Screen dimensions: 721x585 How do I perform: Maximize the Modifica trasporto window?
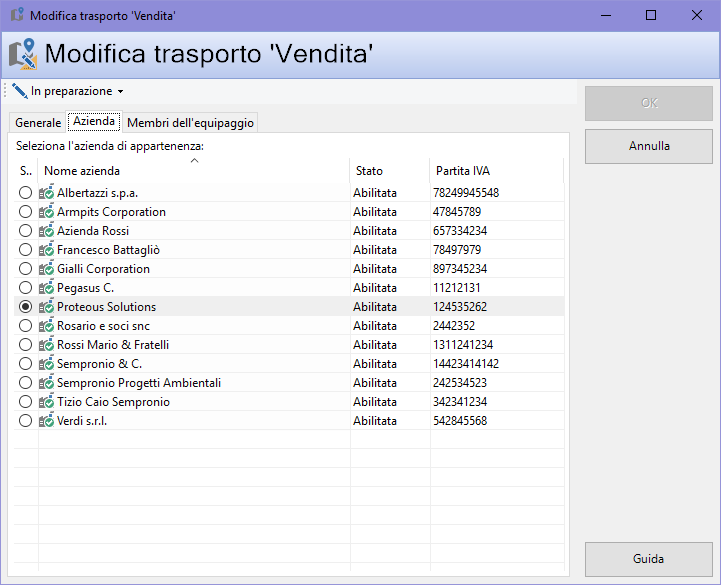pos(651,15)
